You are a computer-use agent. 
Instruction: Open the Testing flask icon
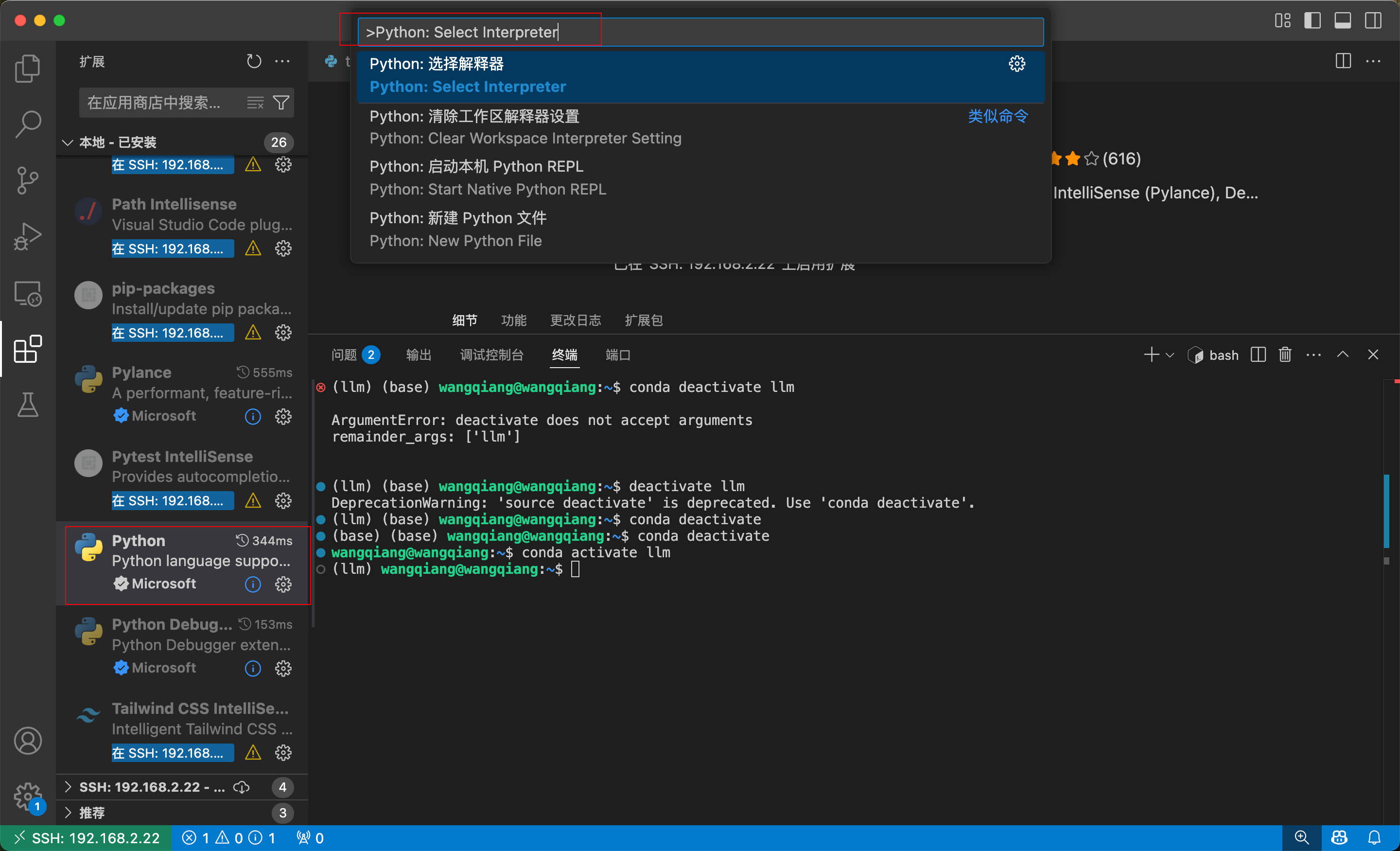point(27,405)
